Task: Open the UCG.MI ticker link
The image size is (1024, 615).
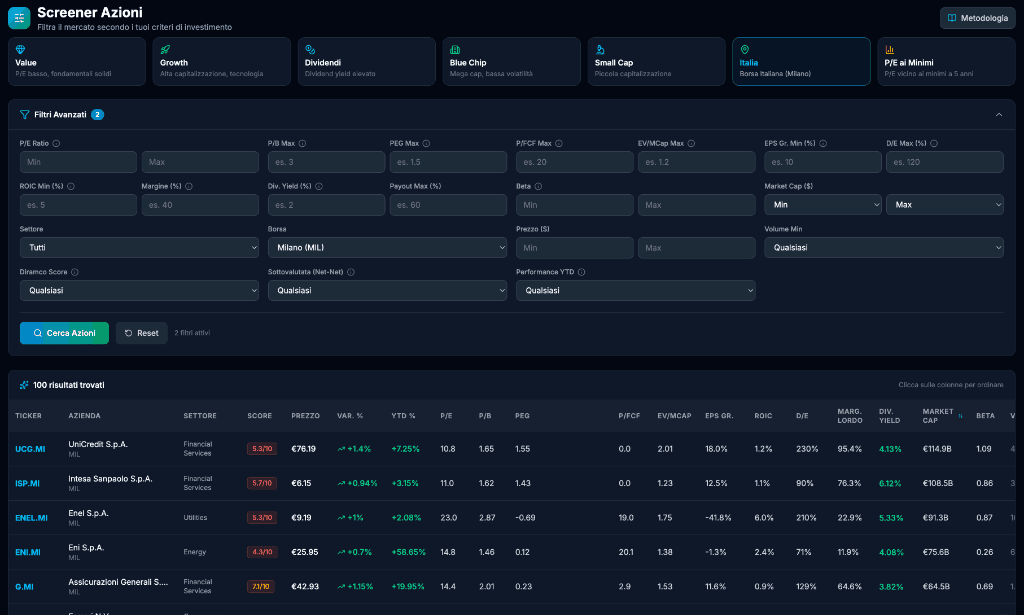Action: pos(30,449)
